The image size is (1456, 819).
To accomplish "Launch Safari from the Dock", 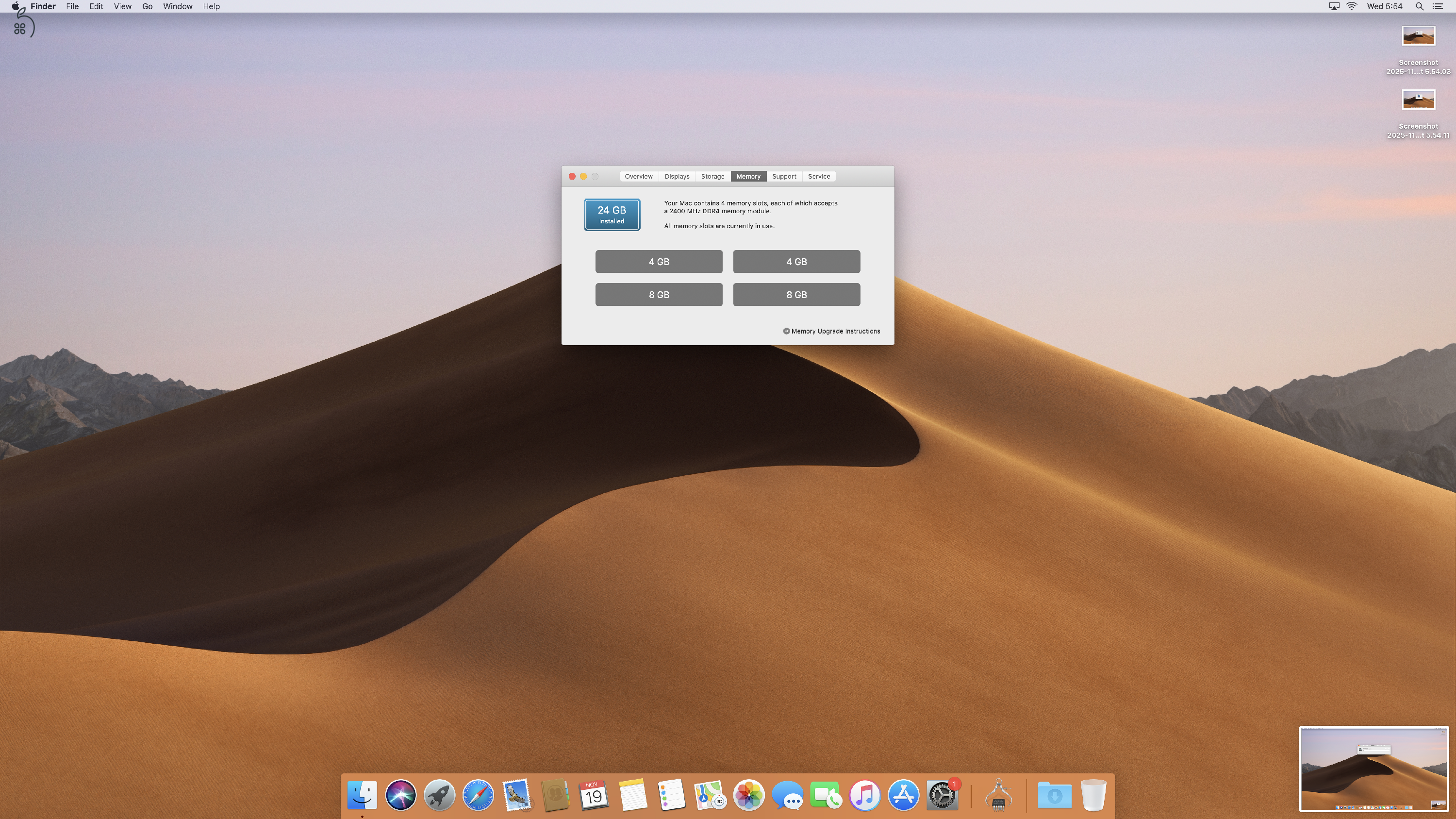I will [478, 794].
